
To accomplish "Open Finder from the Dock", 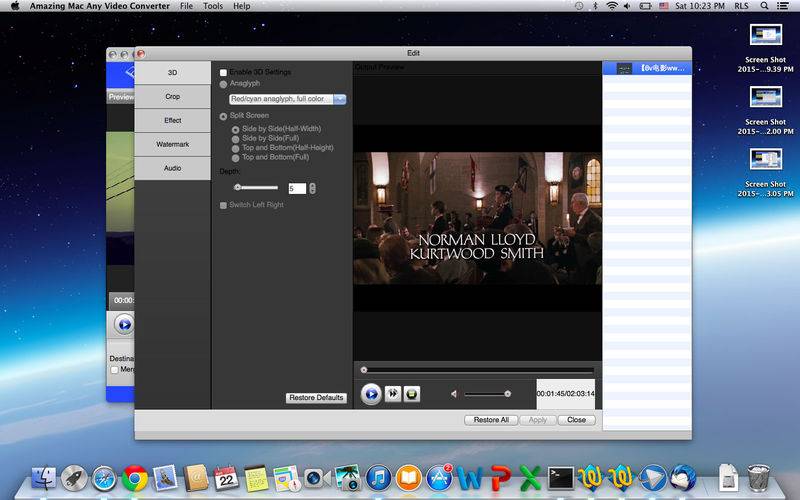I will (44, 478).
